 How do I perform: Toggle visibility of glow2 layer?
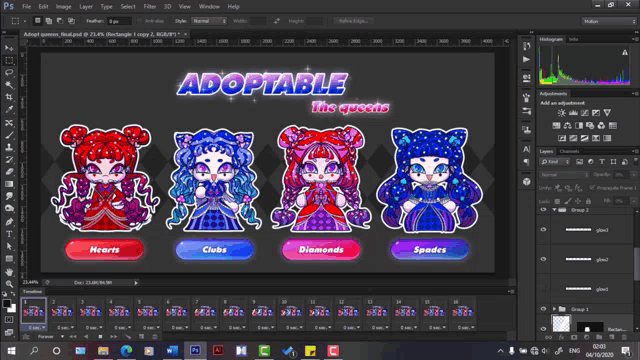[x=543, y=259]
